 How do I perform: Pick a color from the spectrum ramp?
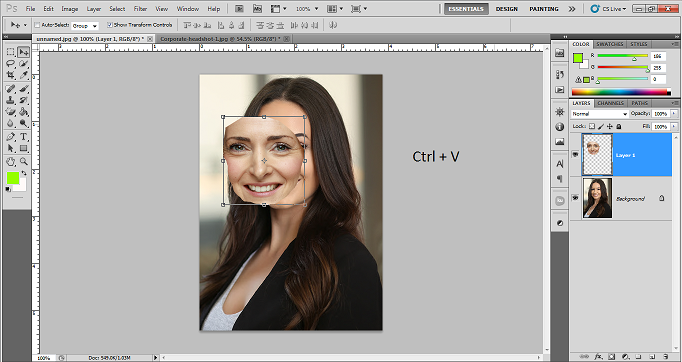click(x=621, y=92)
